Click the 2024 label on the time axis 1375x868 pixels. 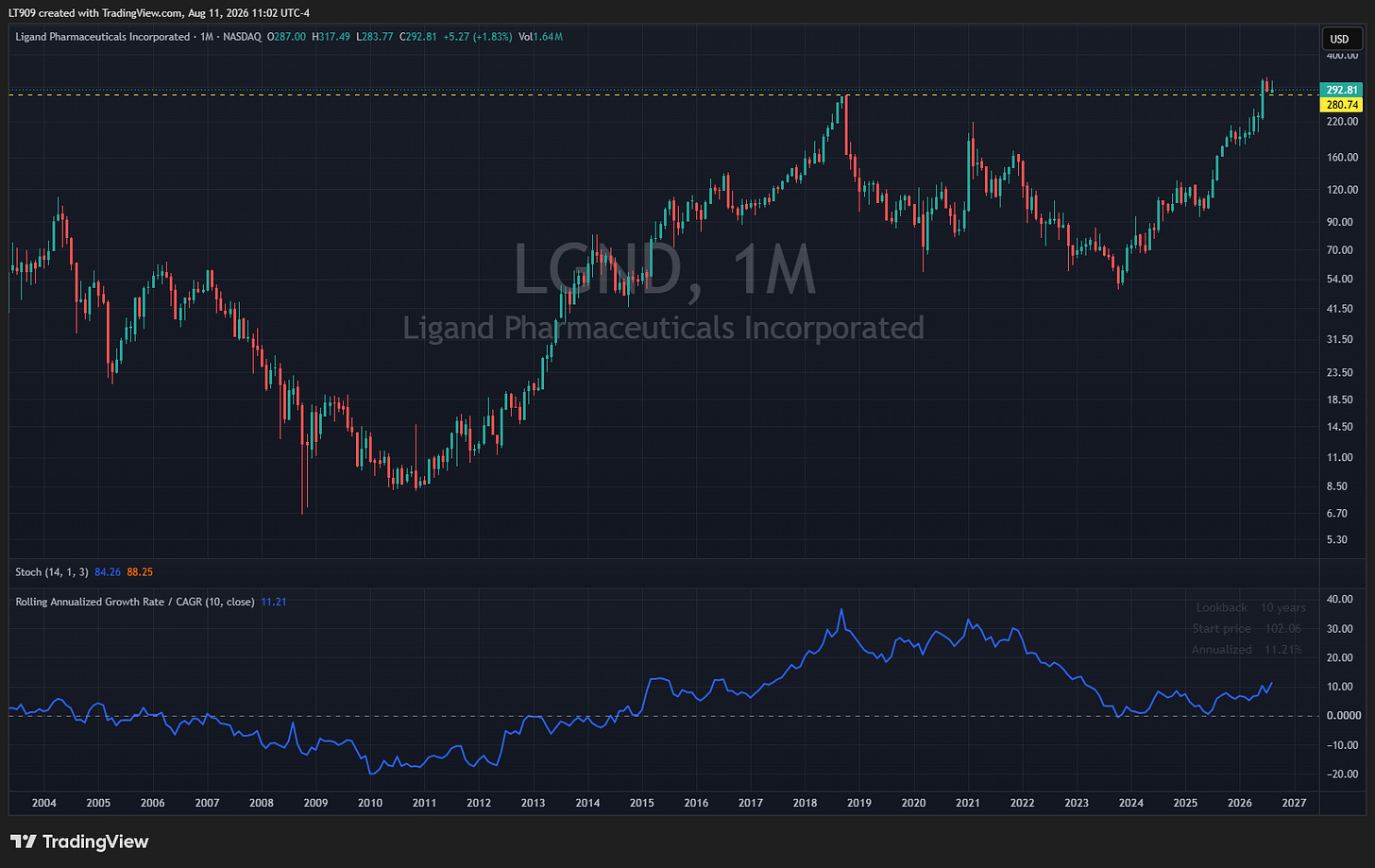(x=1131, y=804)
